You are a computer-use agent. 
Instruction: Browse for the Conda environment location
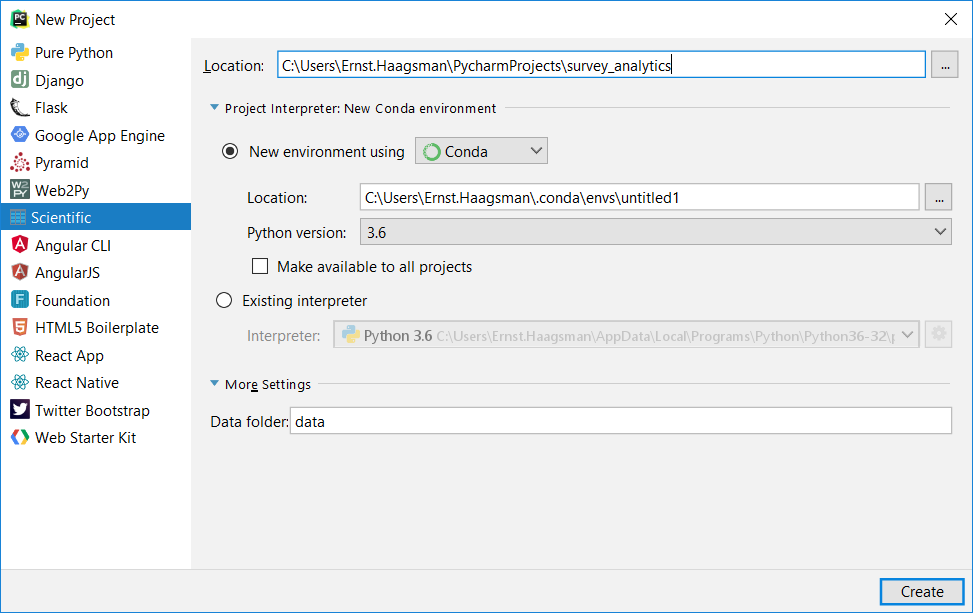938,197
